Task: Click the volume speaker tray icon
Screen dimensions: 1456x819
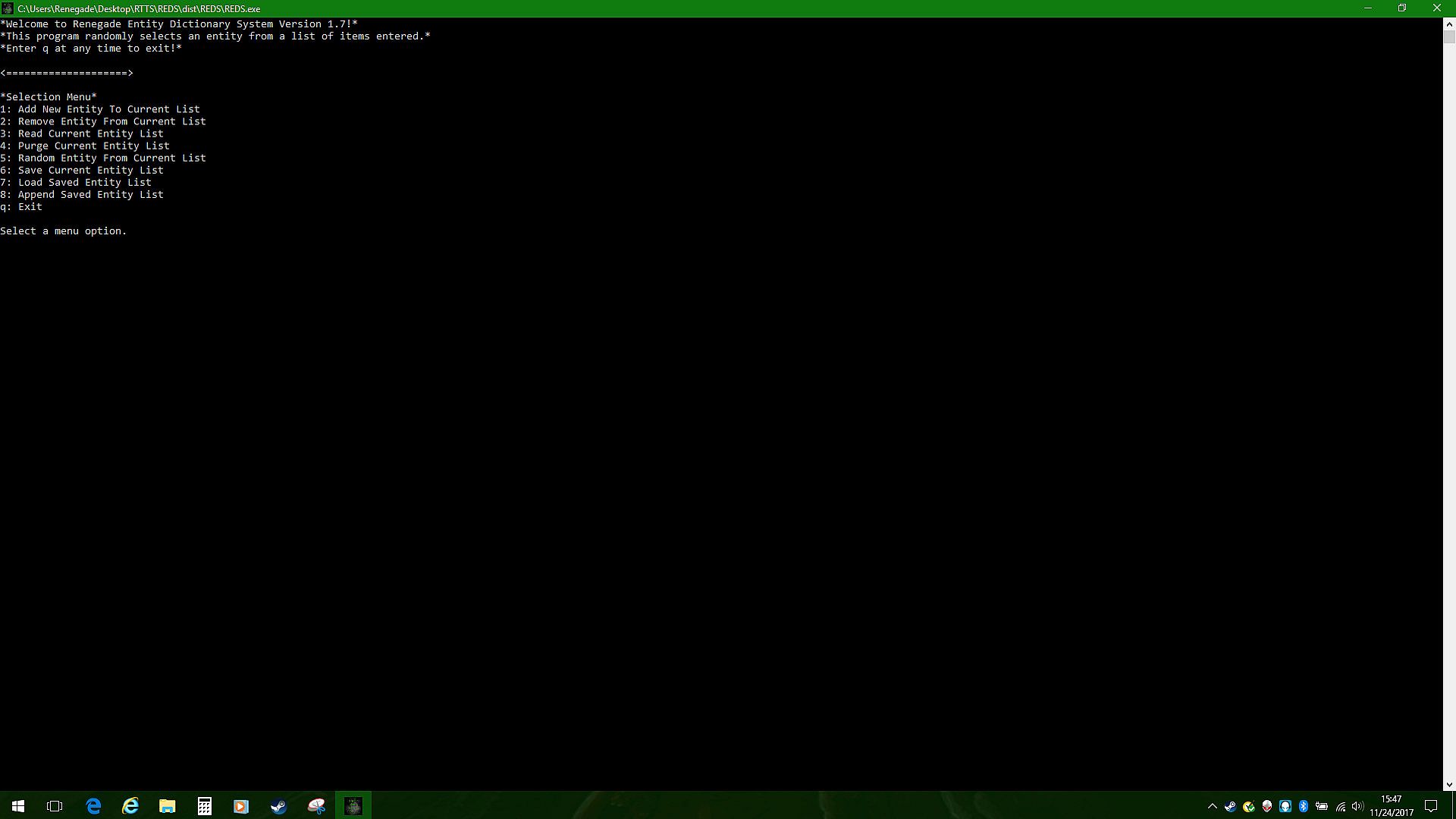Action: tap(1357, 806)
